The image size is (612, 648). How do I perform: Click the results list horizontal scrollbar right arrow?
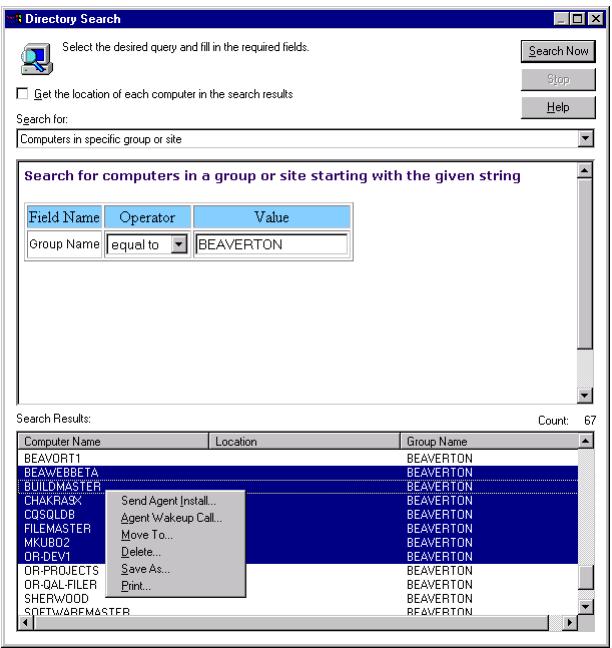pos(569,623)
